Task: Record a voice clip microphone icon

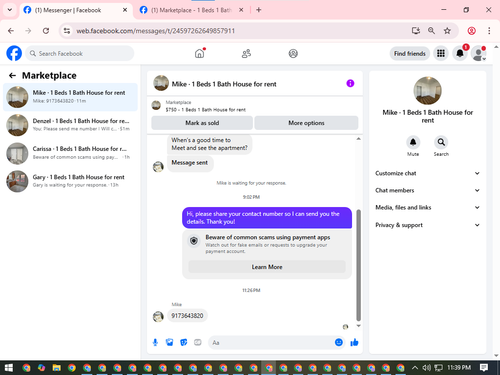Action: [x=155, y=342]
